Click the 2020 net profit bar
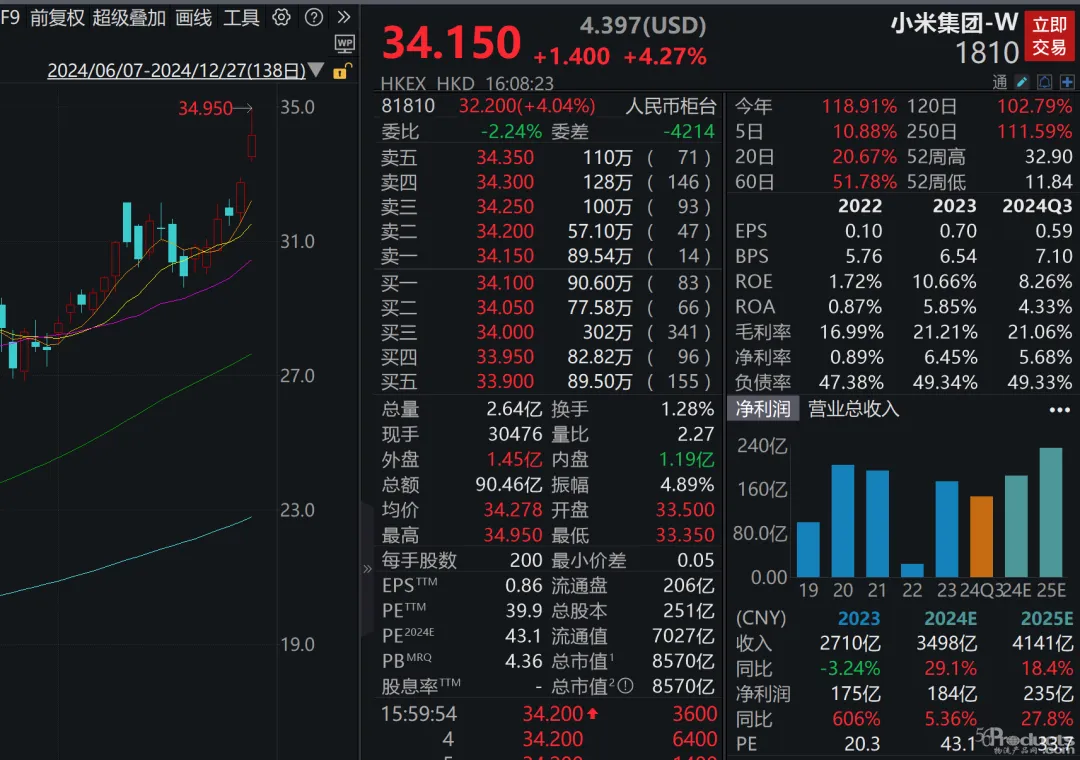The width and height of the screenshot is (1080, 760). click(x=843, y=521)
